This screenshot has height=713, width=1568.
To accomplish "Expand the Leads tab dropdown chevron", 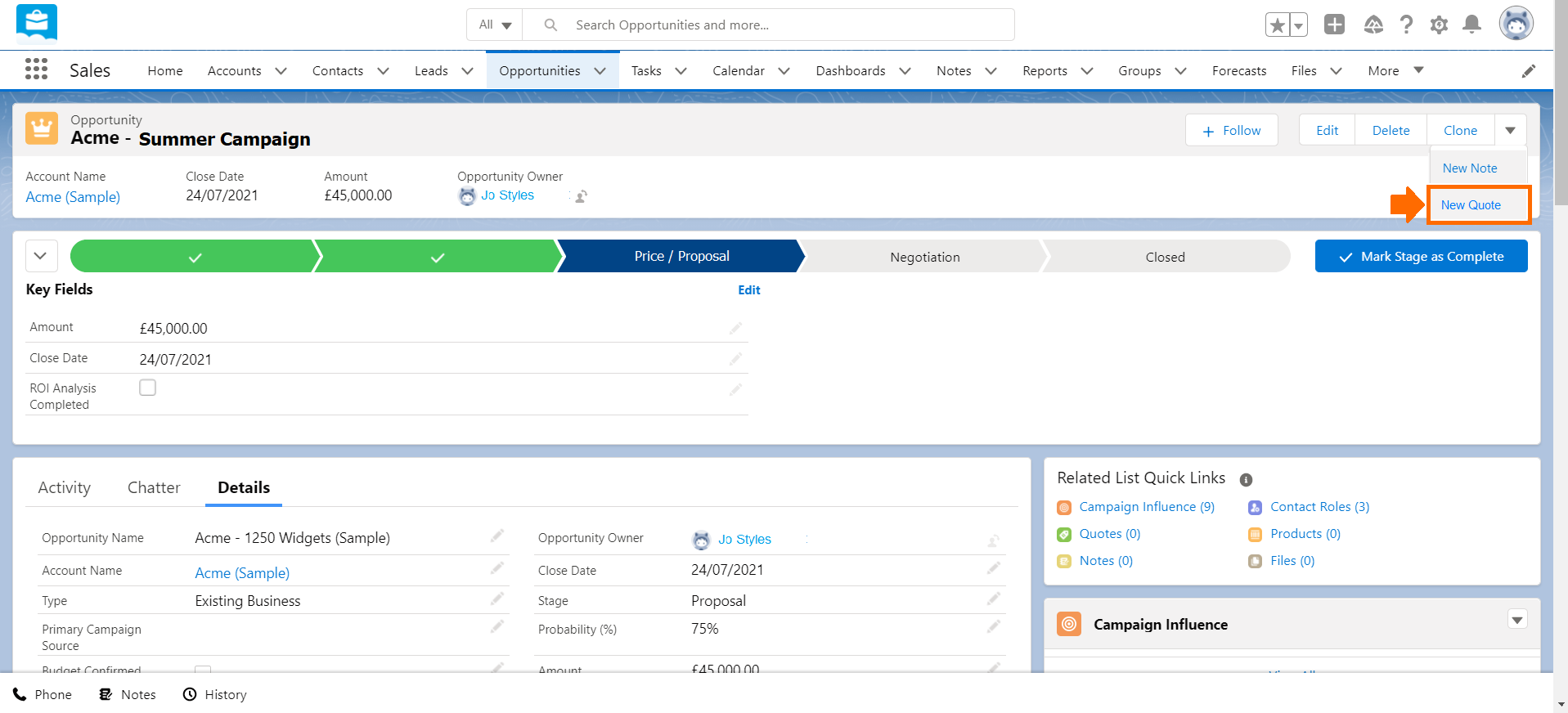I will 468,71.
